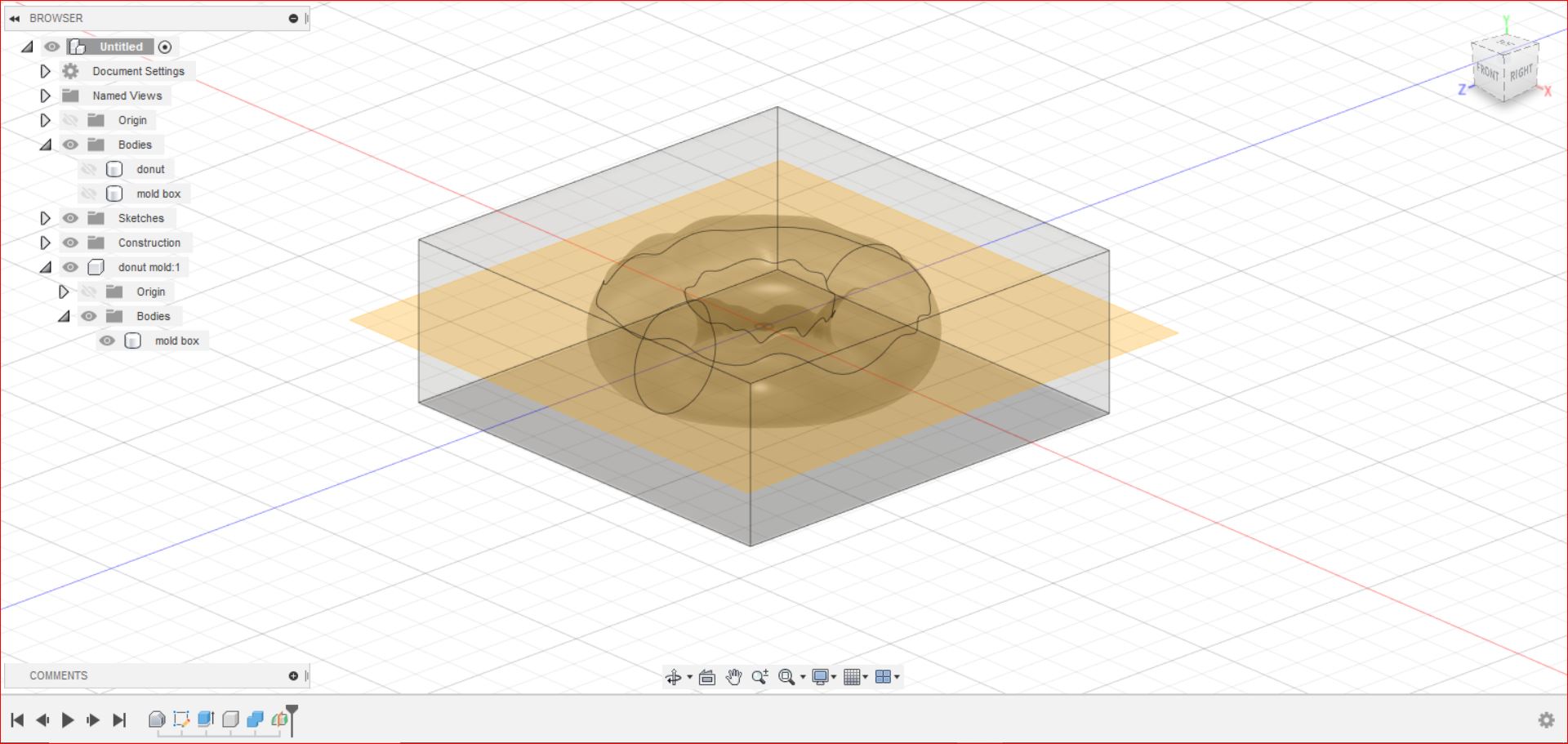Collapse Bodies under donut mold:1
The image size is (1568, 744).
(64, 317)
